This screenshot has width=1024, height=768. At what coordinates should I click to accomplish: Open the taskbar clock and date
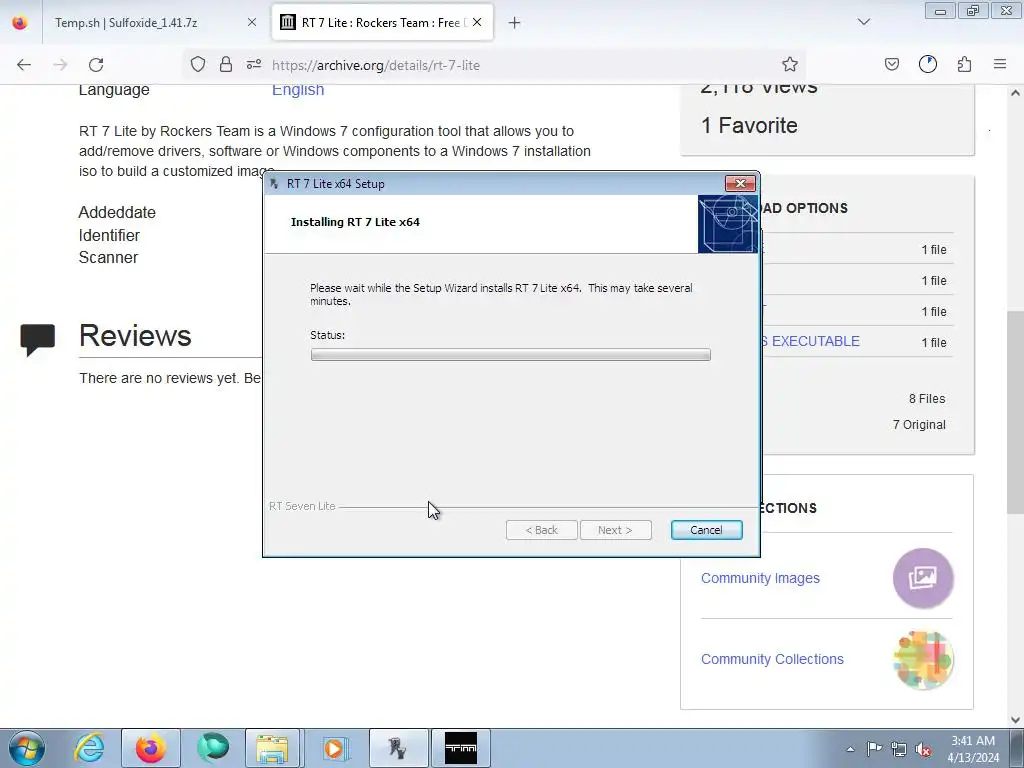click(973, 749)
